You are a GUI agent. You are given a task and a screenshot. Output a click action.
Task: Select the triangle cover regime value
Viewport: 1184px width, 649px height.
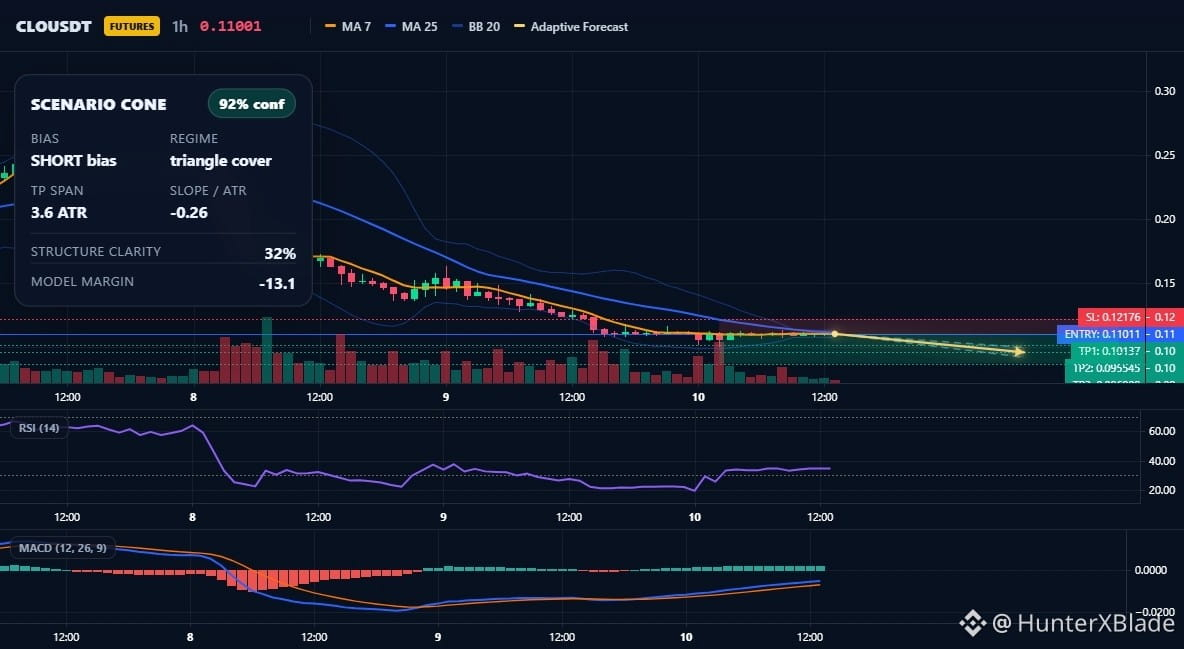point(220,160)
